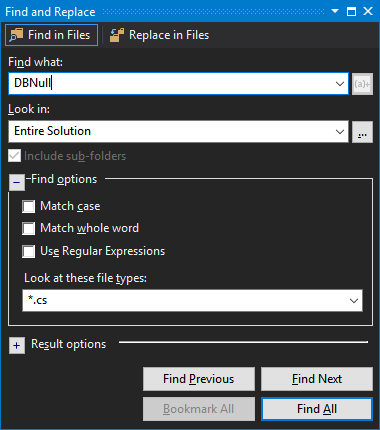Switch to the Replace in Files tab
Screen dimensions: 380x430
(x=159, y=35)
